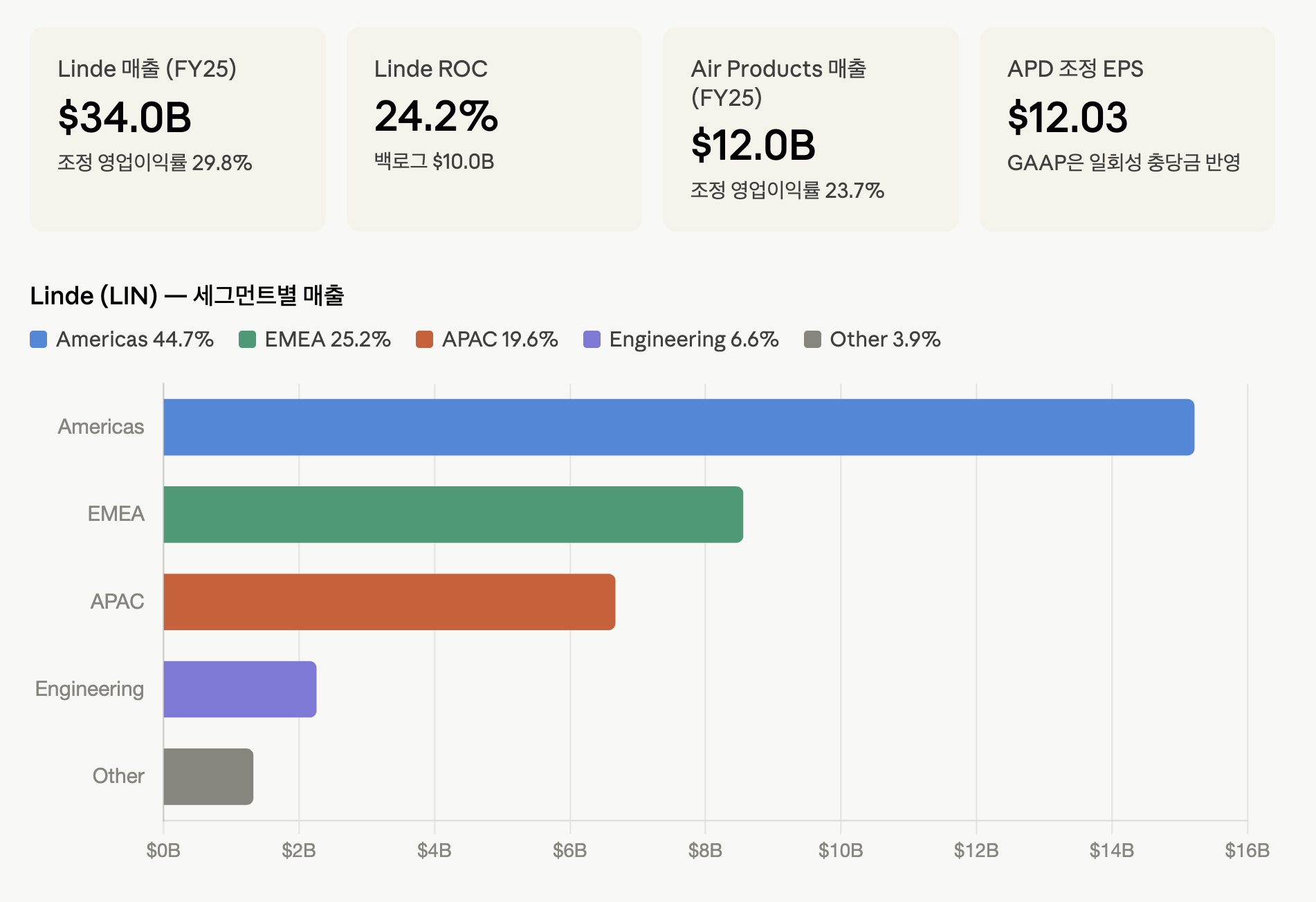Viewport: 1316px width, 902px height.
Task: Click the "APAC 19.6%" legend label
Action: tap(500, 340)
